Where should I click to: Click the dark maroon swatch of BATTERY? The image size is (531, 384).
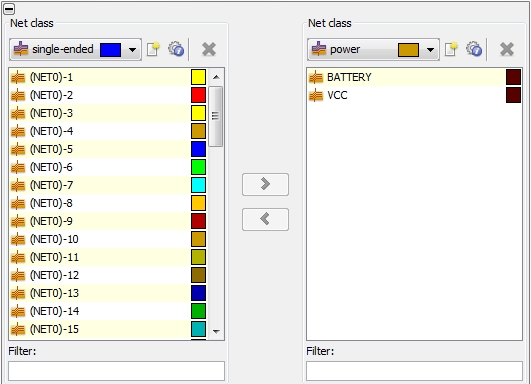pos(513,77)
